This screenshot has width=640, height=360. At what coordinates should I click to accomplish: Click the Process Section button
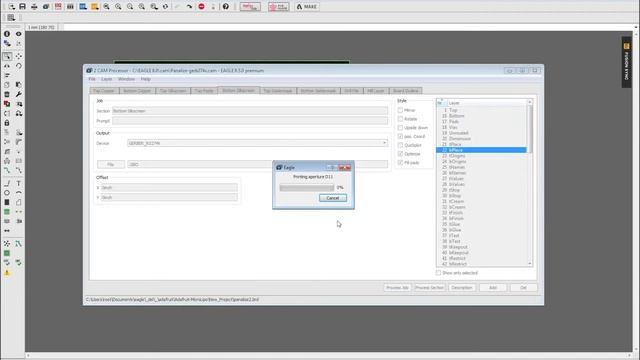point(429,288)
